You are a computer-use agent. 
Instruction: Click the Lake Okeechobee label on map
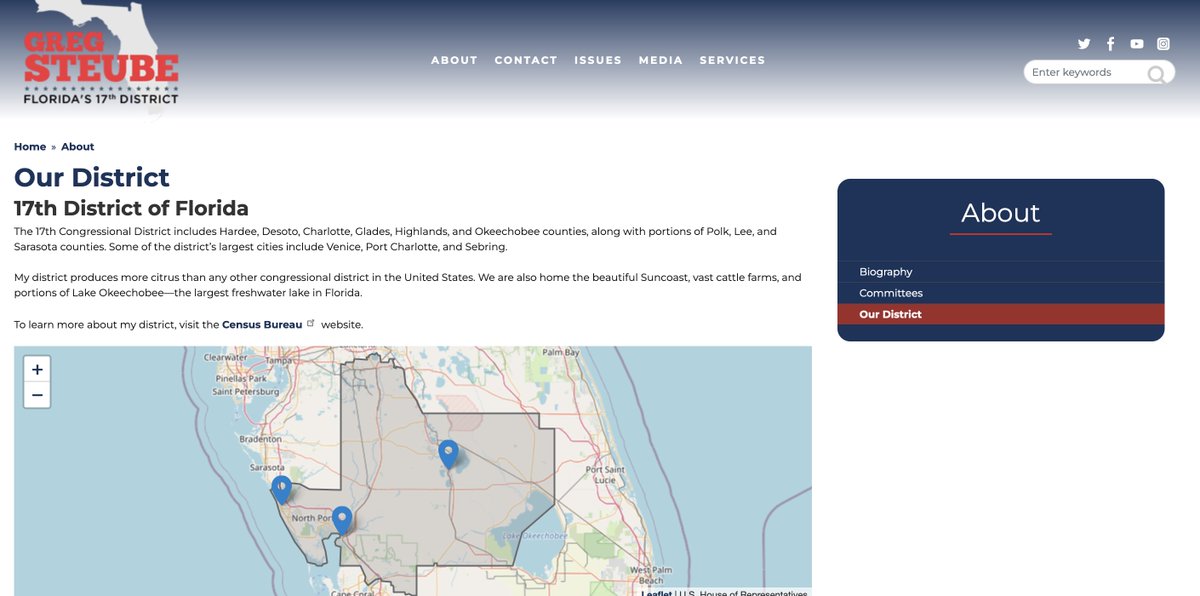point(534,536)
